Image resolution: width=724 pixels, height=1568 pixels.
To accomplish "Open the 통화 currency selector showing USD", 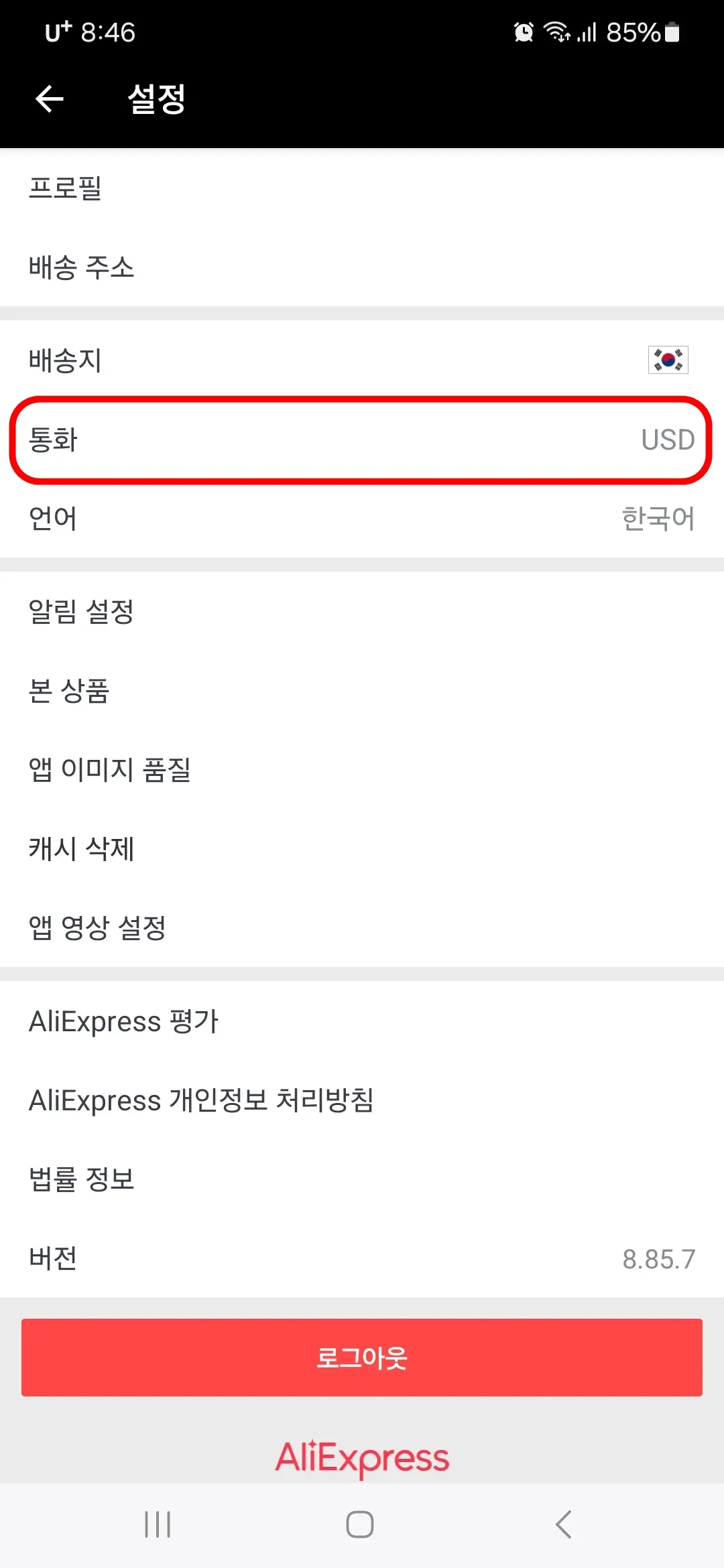I will 362,440.
